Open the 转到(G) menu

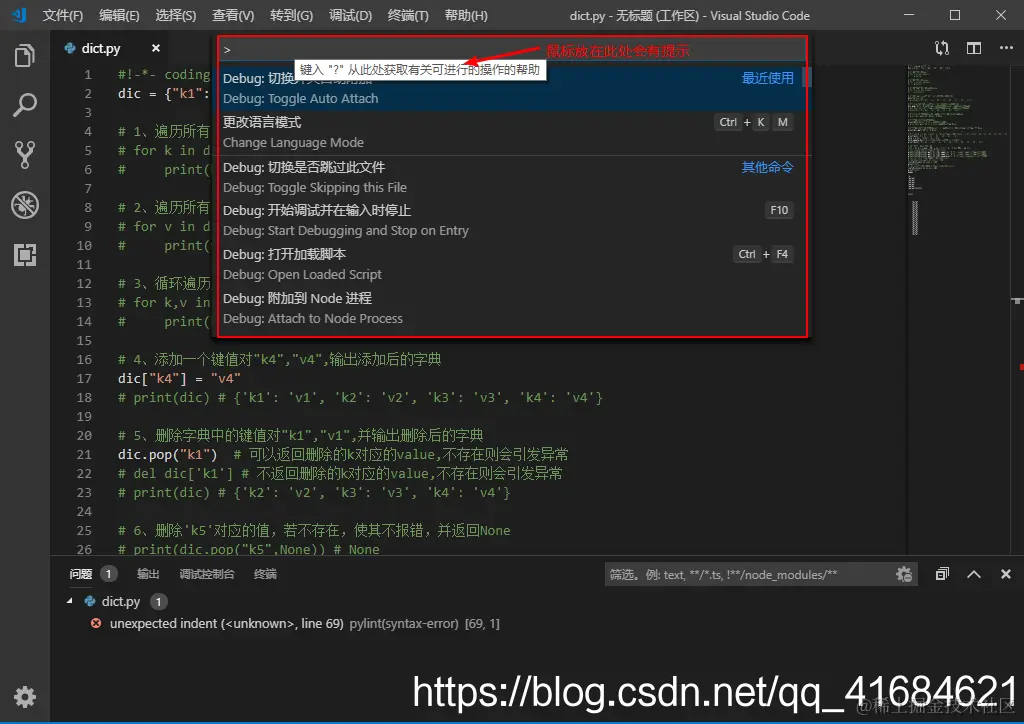coord(291,16)
